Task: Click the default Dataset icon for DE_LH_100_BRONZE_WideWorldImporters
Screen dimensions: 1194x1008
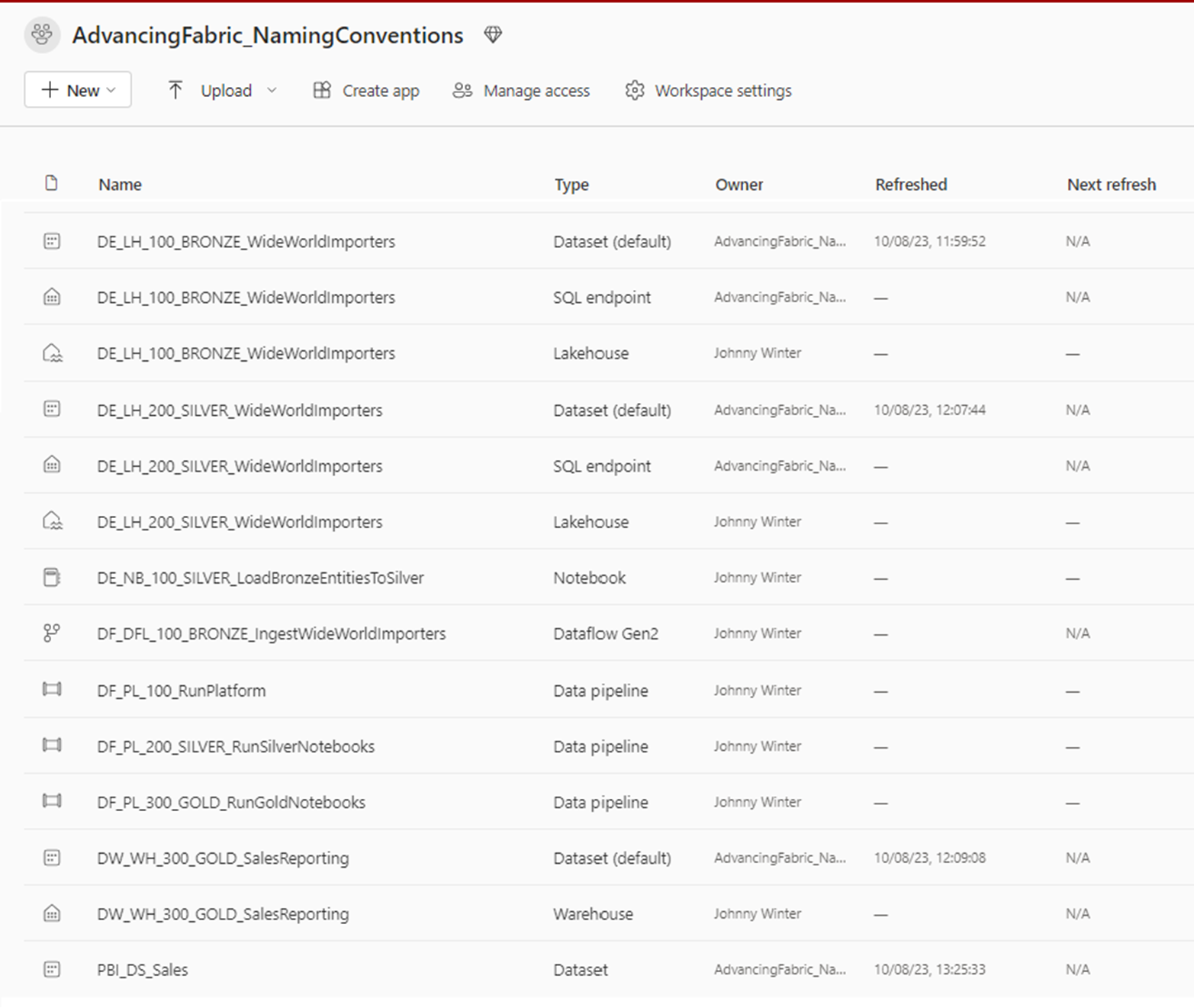Action: tap(51, 240)
